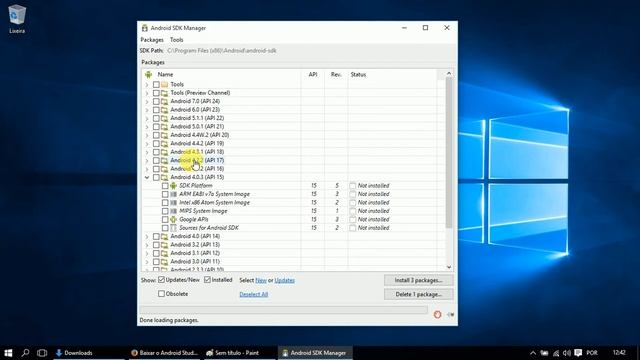Screen dimensions: 640x360
Task: Check the Tools (Preview Channel) checkbox
Action: (156, 93)
